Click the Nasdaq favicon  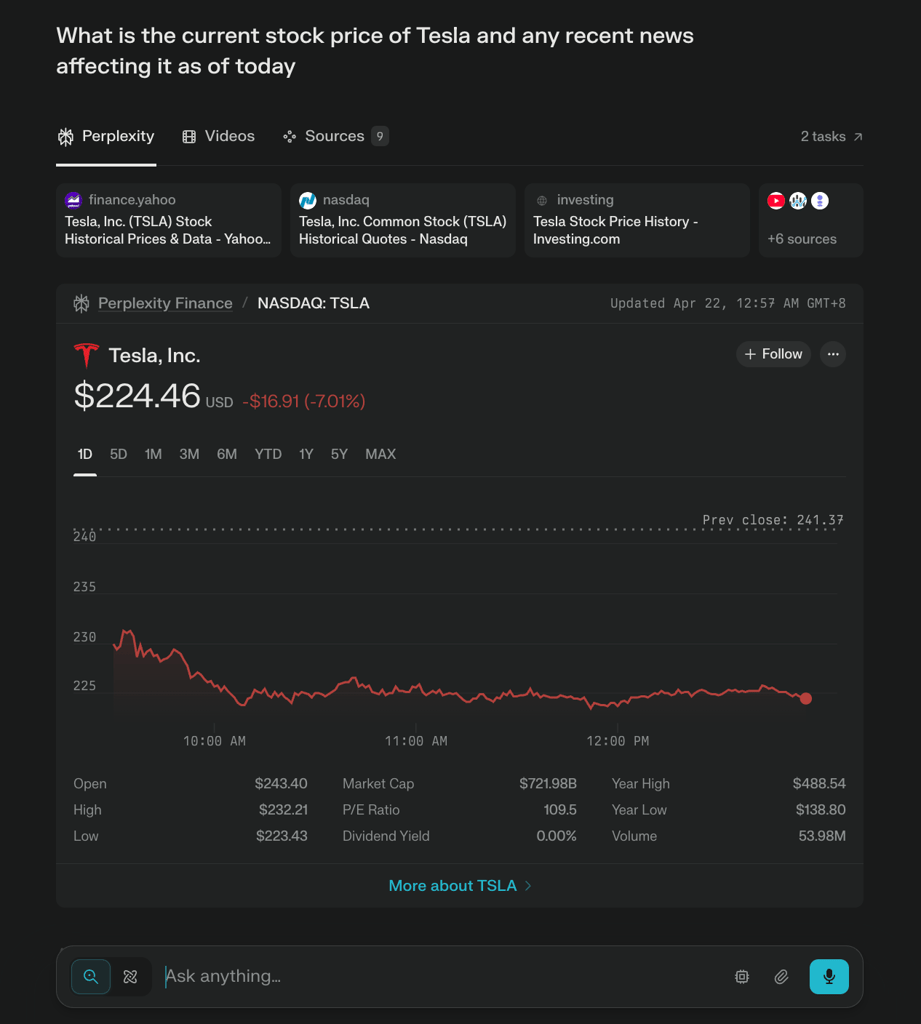tap(308, 200)
